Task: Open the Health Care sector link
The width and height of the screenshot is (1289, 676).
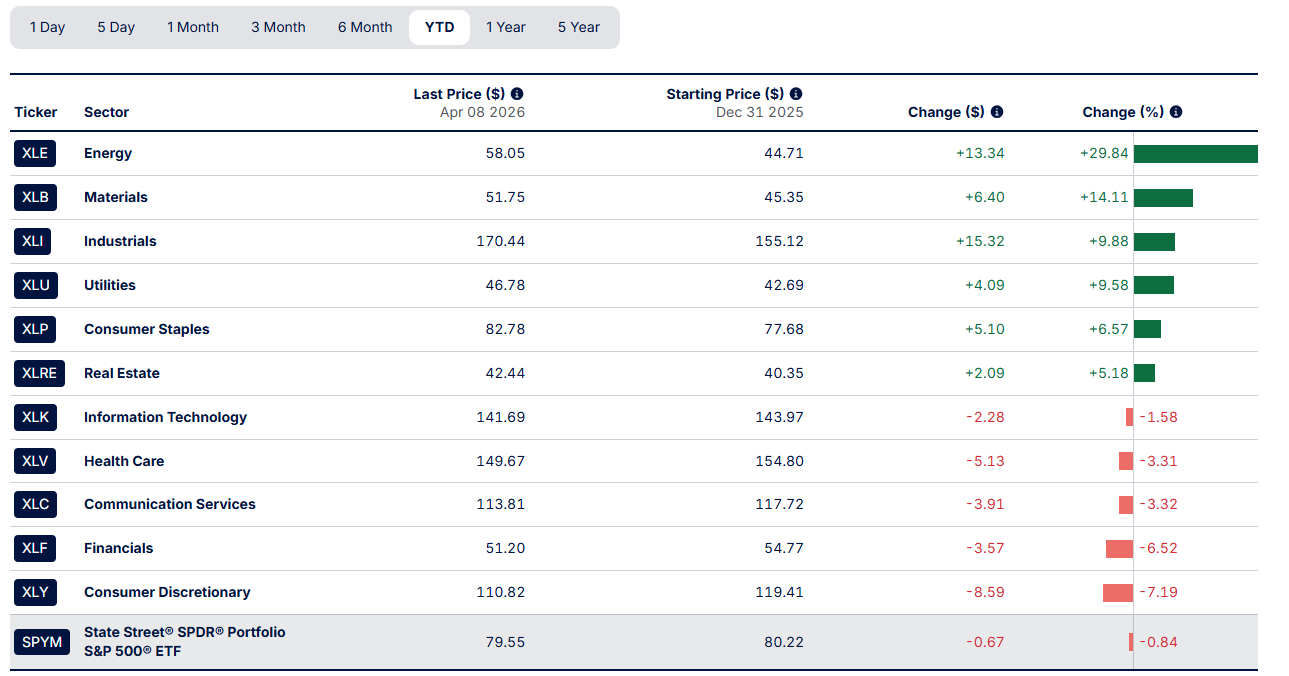Action: pos(124,461)
